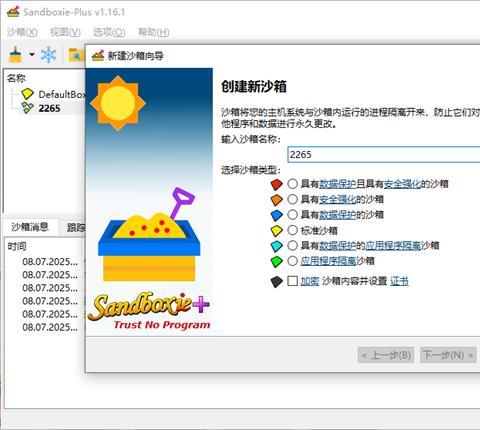Click the yellow 标准沙箱 box icon
Image resolution: width=480 pixels, height=430 pixels.
tap(277, 230)
